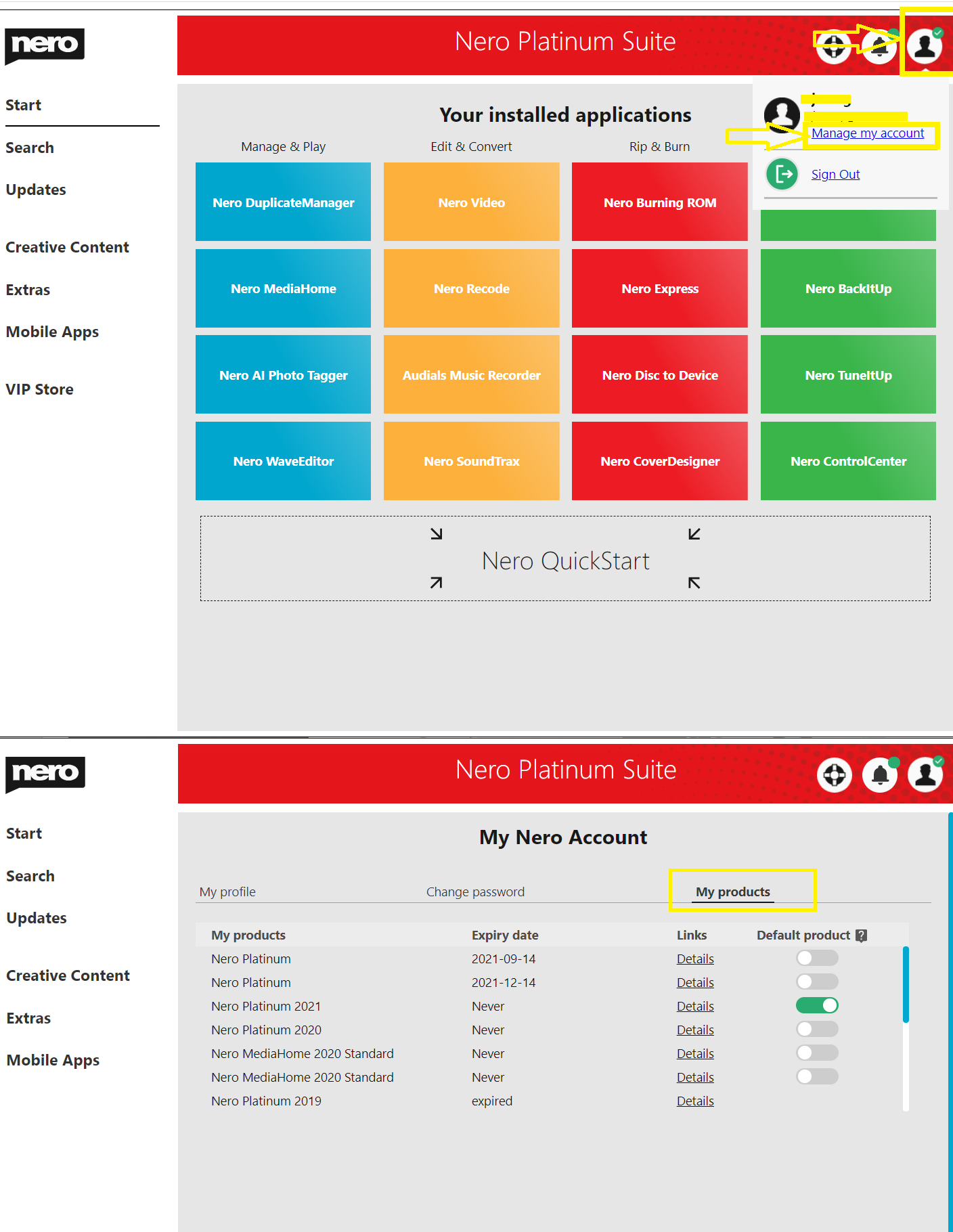Screen dimensions: 953x1232
Task: Enable default product for Nero Platinum 2020
Action: (817, 1029)
